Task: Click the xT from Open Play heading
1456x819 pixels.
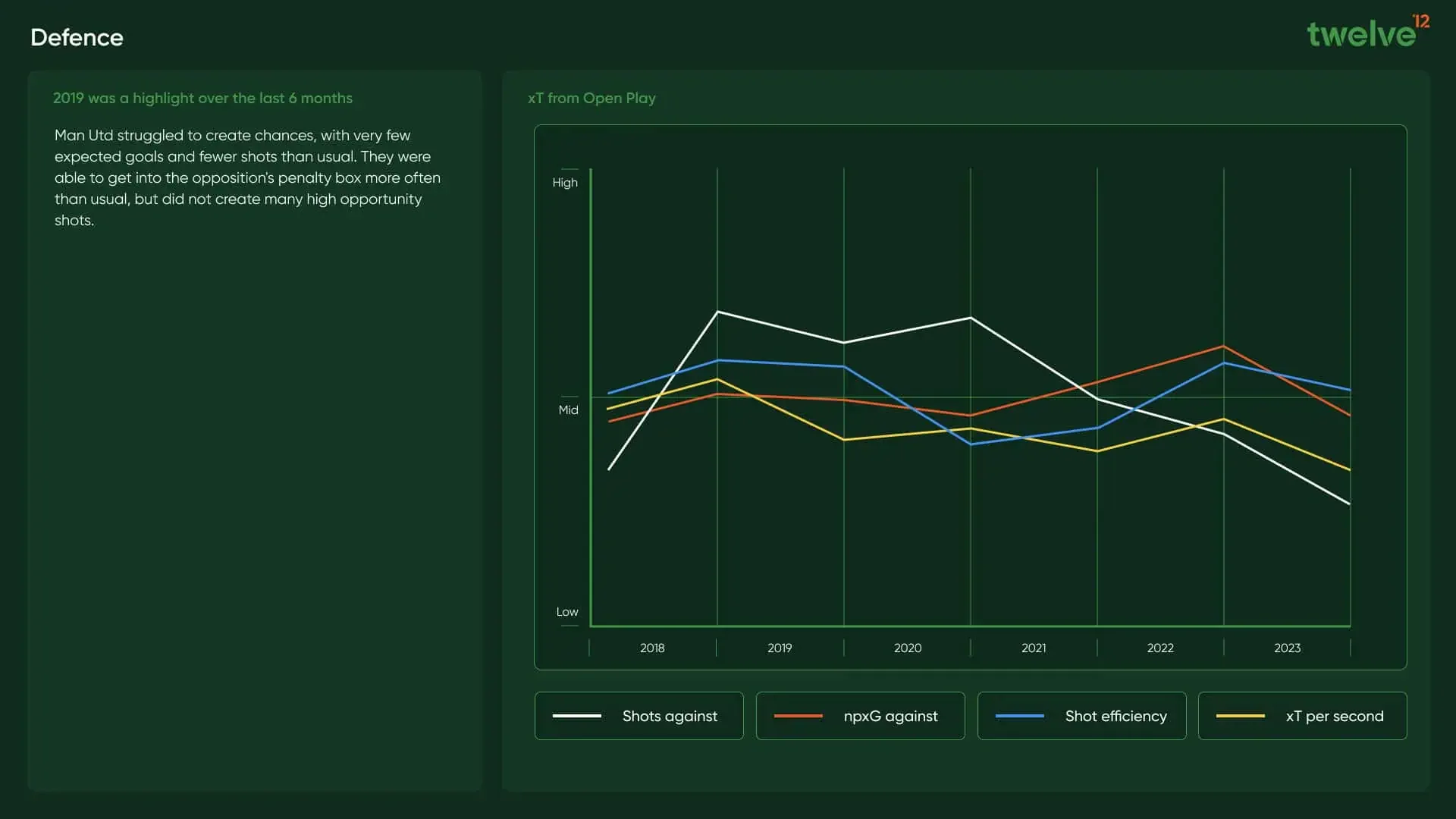Action: [x=591, y=98]
